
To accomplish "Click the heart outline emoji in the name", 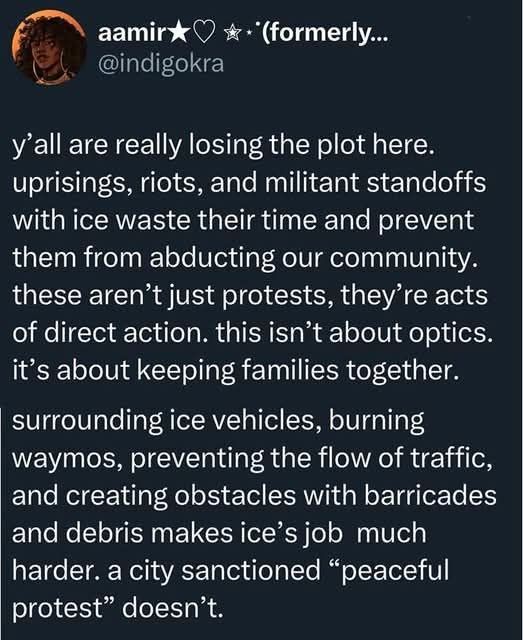I will click(205, 35).
